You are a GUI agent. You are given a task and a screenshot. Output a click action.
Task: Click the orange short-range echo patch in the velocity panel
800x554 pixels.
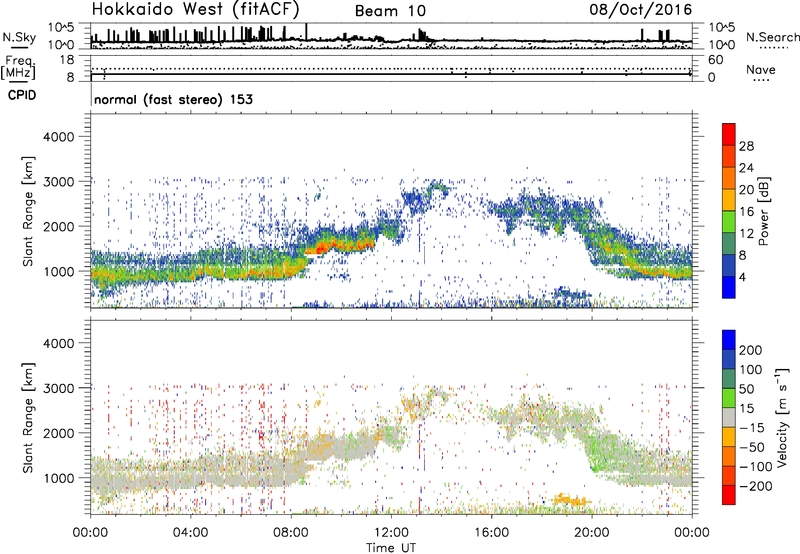coord(571,499)
